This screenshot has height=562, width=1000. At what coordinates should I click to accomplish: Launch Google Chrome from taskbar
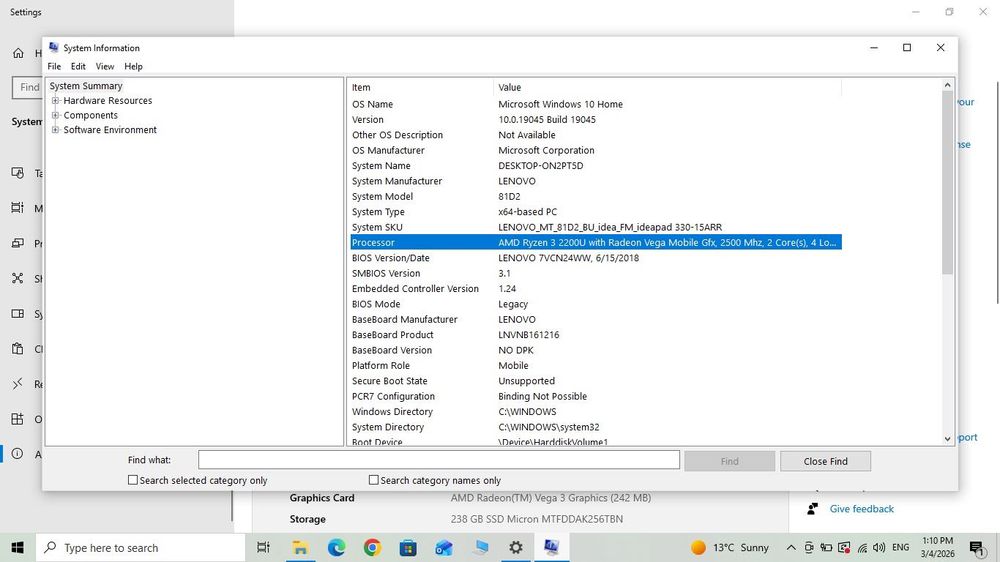(372, 547)
